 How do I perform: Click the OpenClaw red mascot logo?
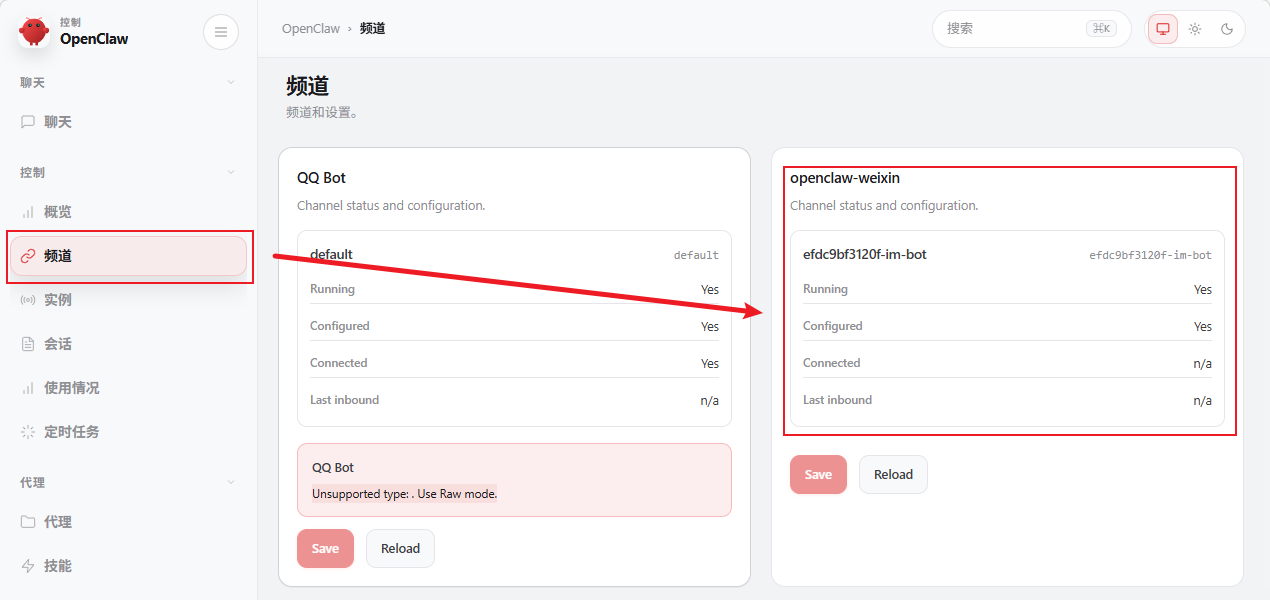click(x=34, y=32)
